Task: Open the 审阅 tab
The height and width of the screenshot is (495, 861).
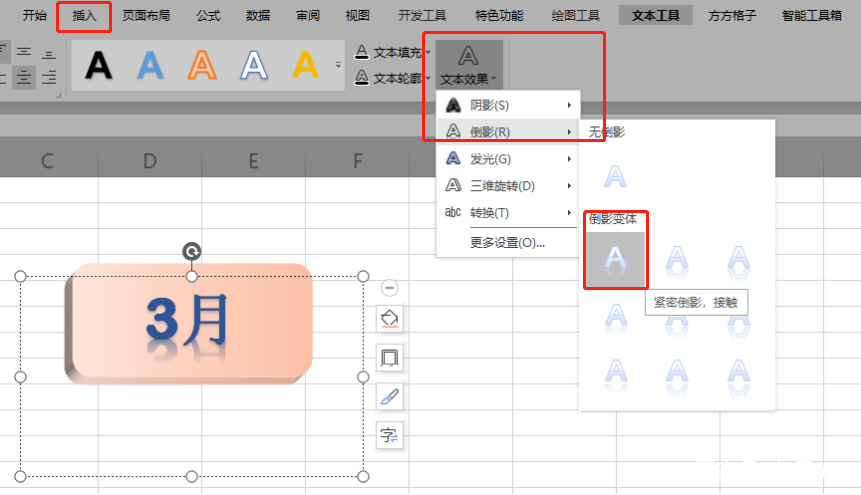Action: tap(308, 15)
